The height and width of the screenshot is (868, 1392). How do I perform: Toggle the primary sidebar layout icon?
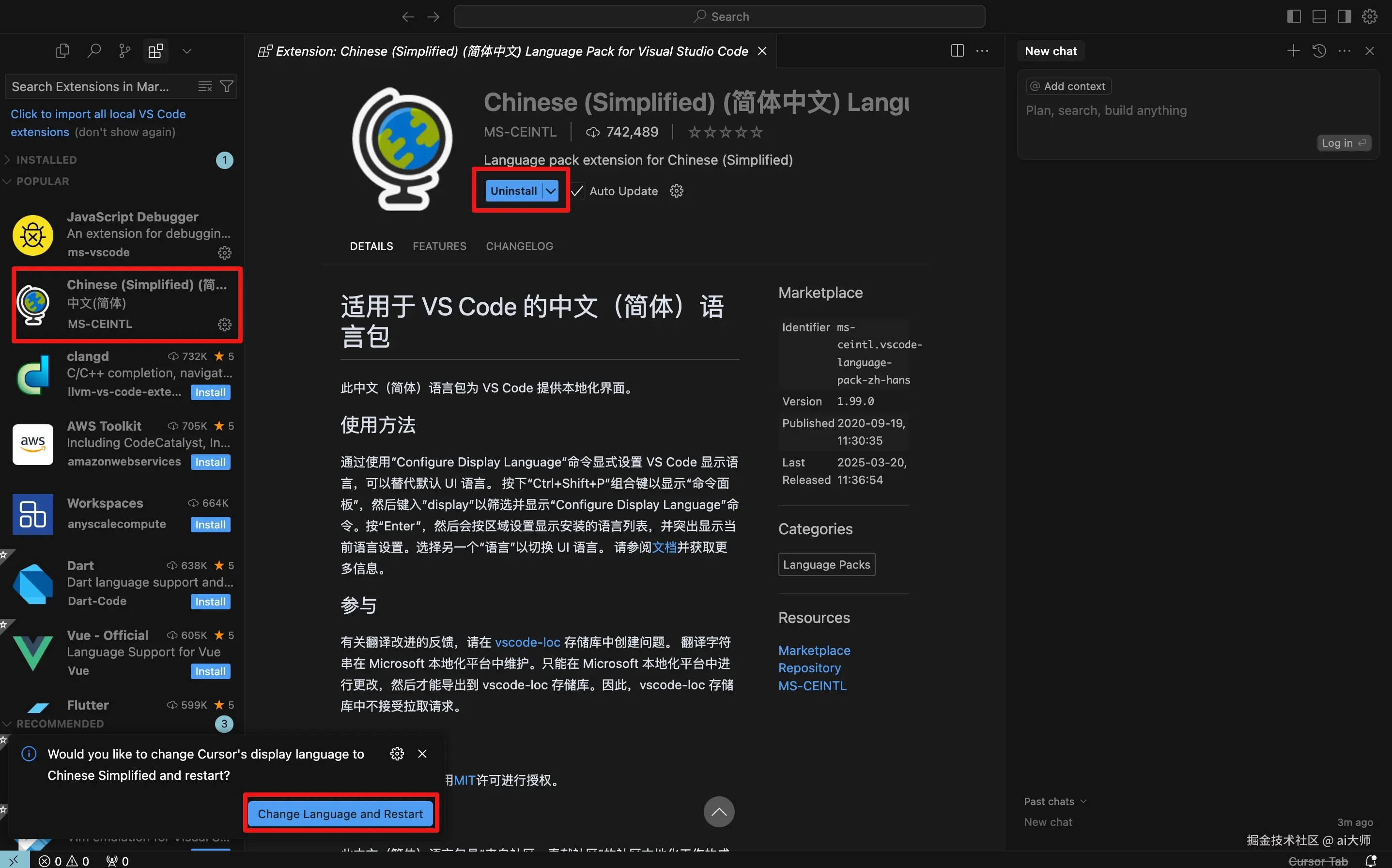point(1294,16)
